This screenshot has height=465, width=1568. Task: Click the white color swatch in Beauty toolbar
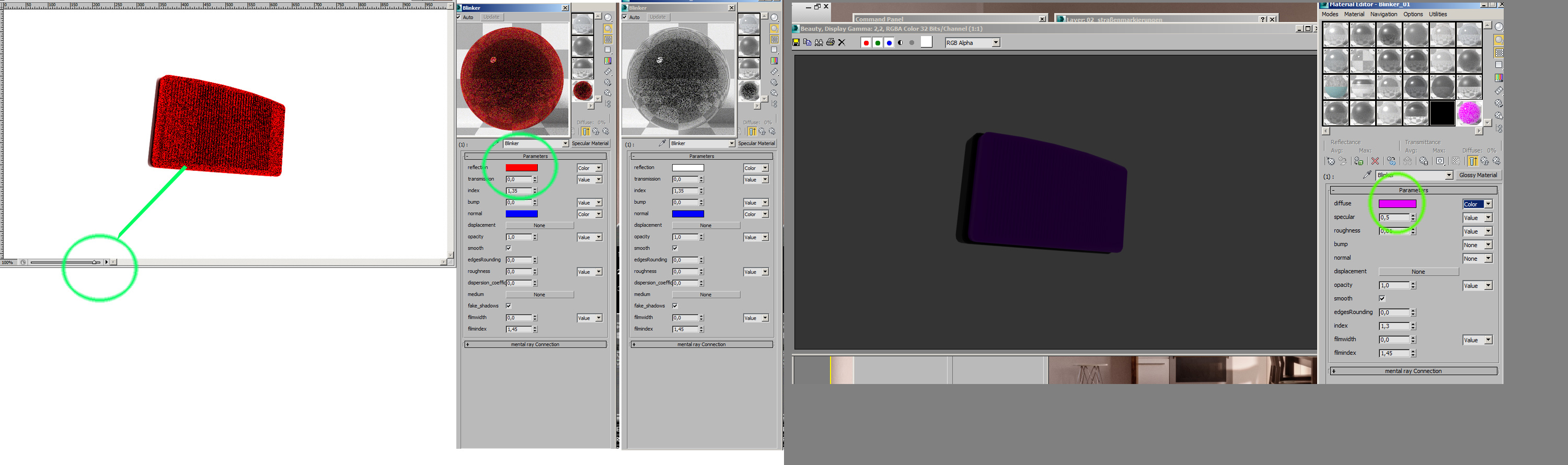click(x=927, y=42)
